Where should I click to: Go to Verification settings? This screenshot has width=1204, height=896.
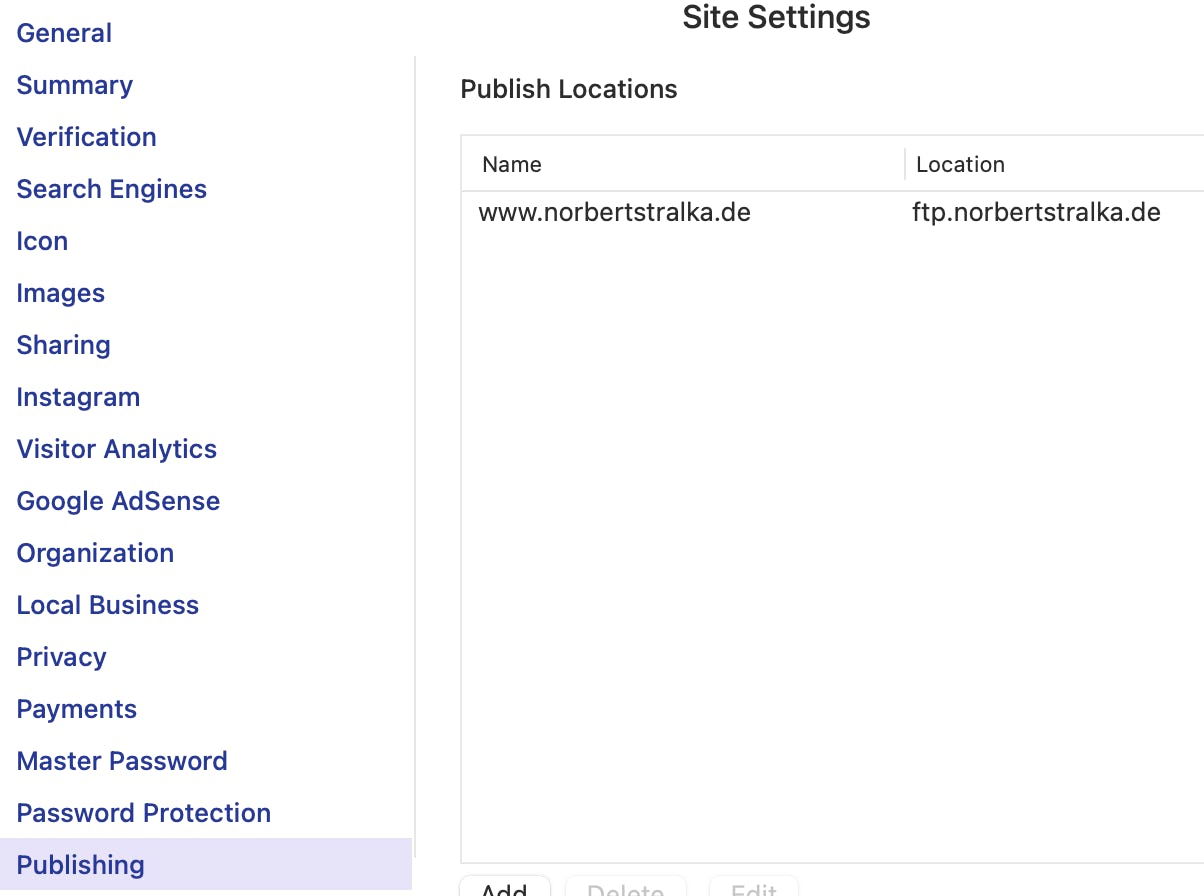click(87, 137)
